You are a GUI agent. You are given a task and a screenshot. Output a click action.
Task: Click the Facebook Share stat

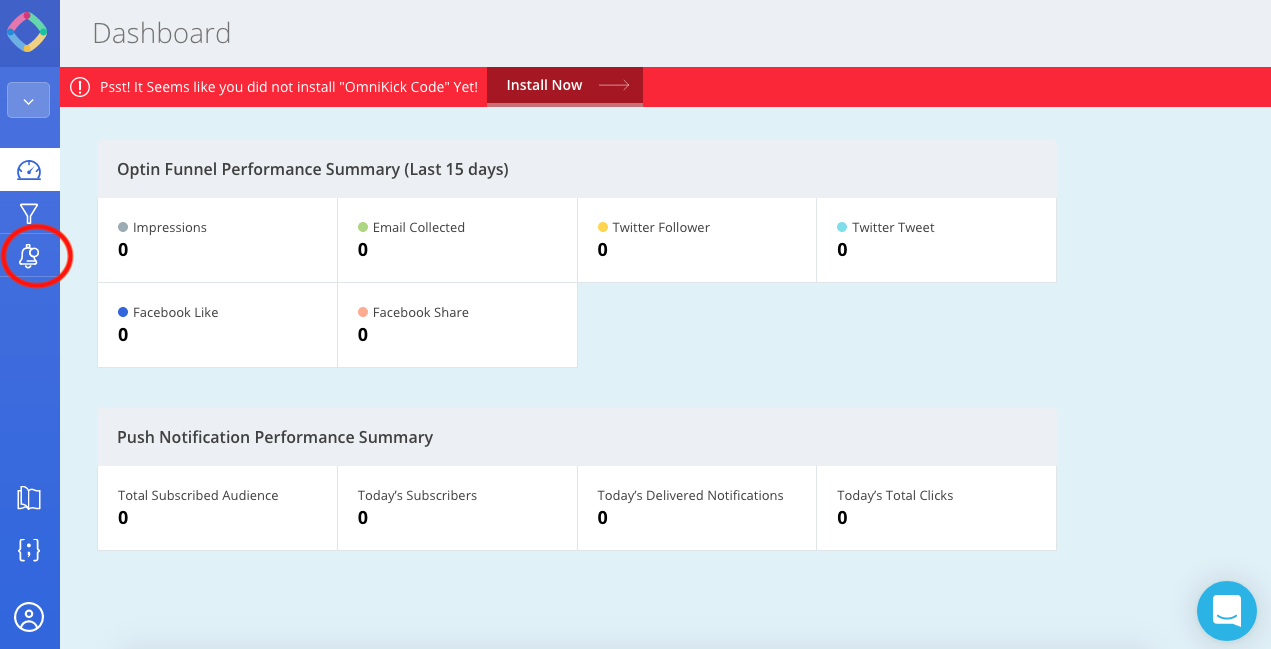(457, 324)
